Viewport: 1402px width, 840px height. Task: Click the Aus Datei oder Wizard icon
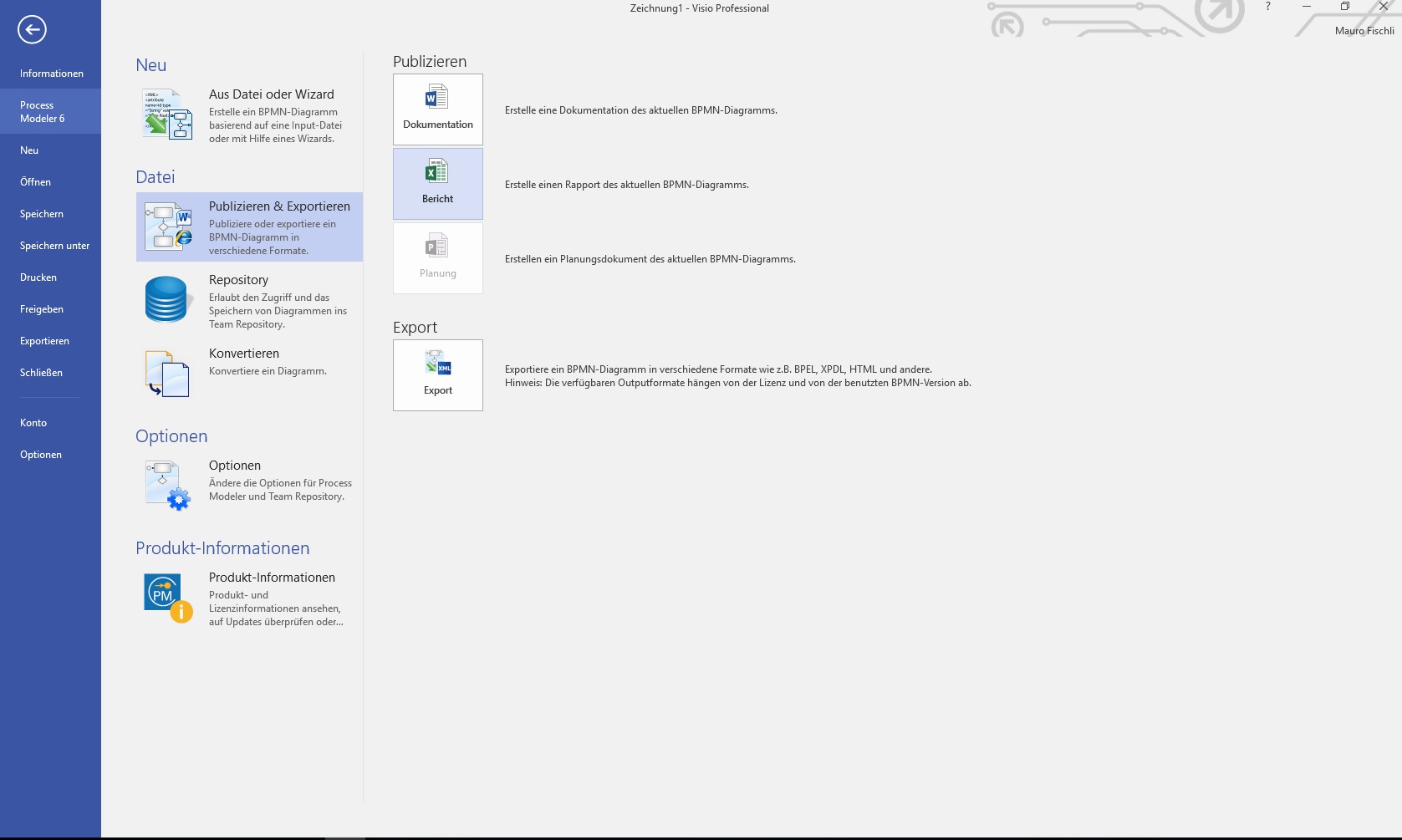coord(168,115)
